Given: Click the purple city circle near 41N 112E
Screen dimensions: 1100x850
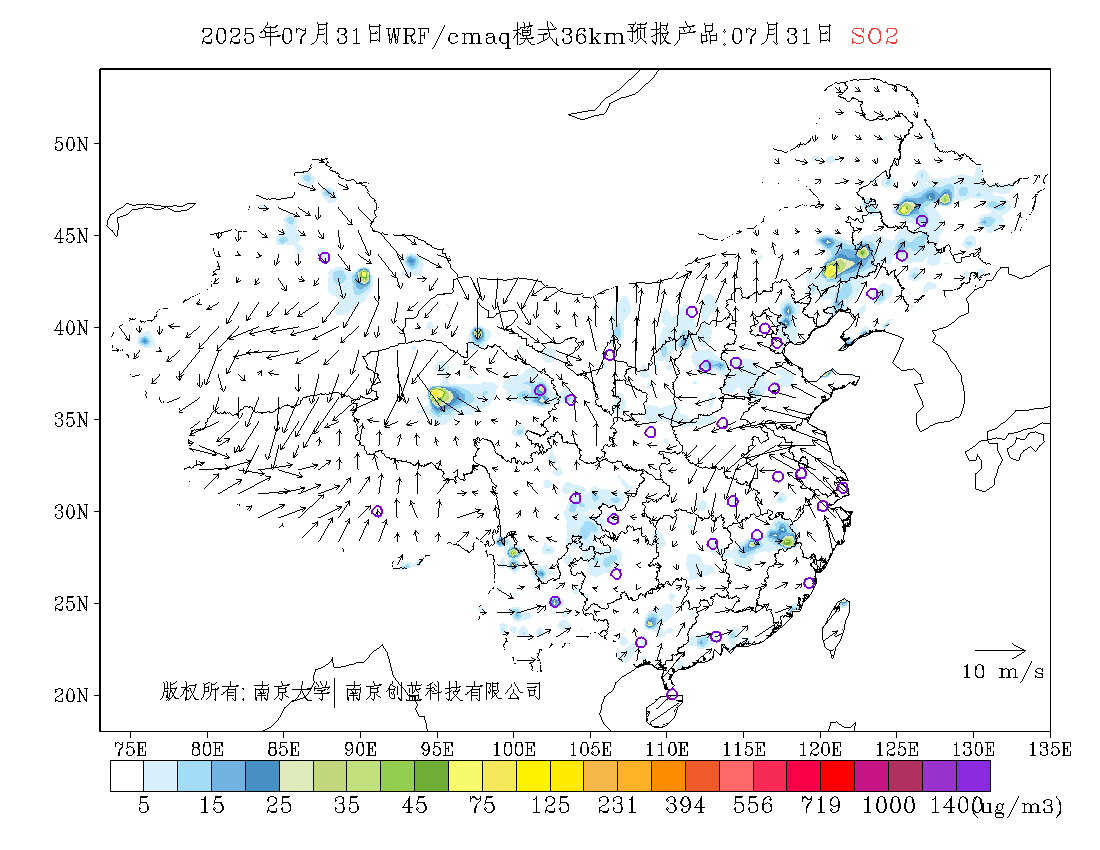Looking at the screenshot, I should point(692,311).
